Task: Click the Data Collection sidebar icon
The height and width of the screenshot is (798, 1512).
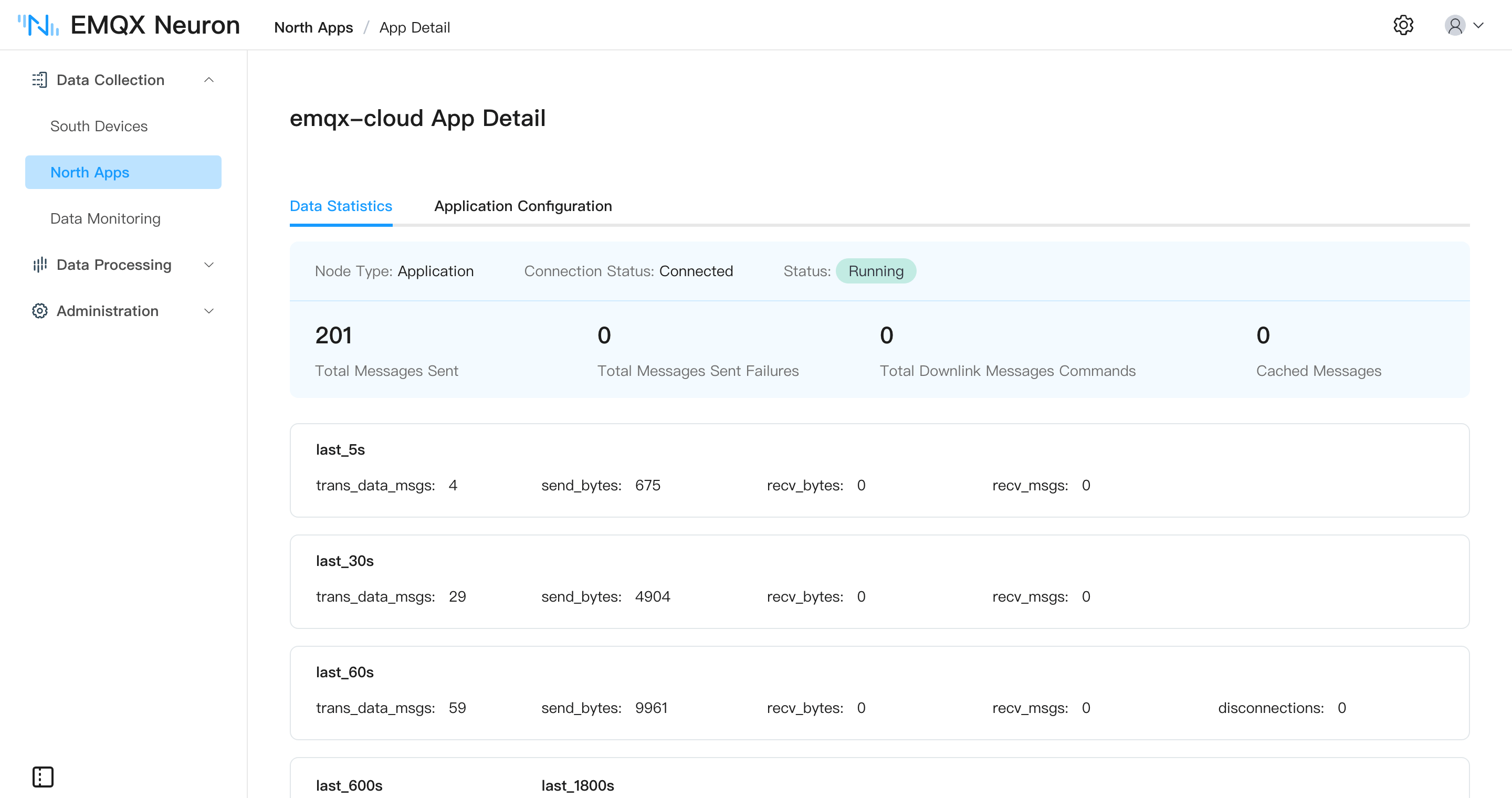Action: (x=39, y=80)
